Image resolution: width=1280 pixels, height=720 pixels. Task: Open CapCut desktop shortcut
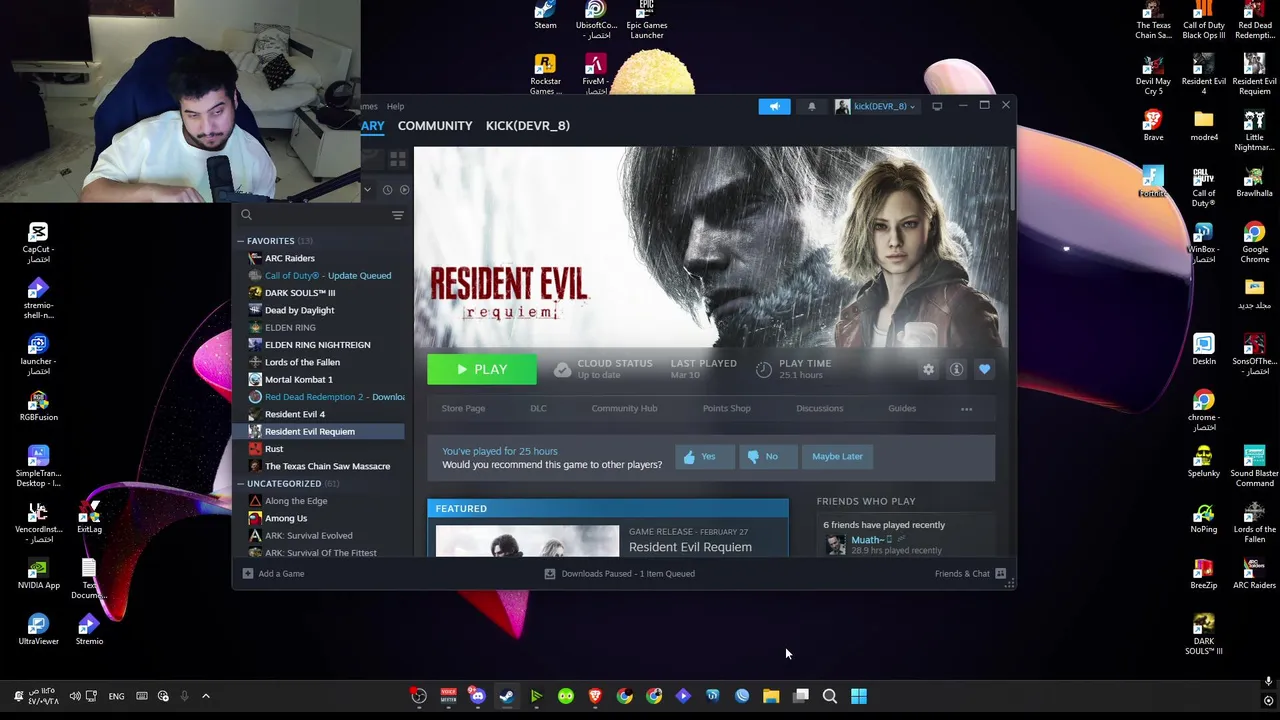click(x=38, y=243)
